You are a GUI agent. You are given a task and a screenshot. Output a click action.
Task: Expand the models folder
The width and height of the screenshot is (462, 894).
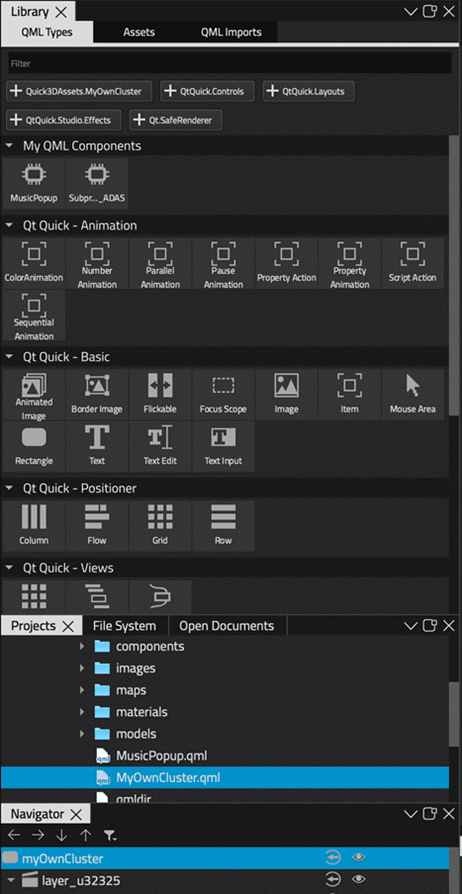coord(82,734)
